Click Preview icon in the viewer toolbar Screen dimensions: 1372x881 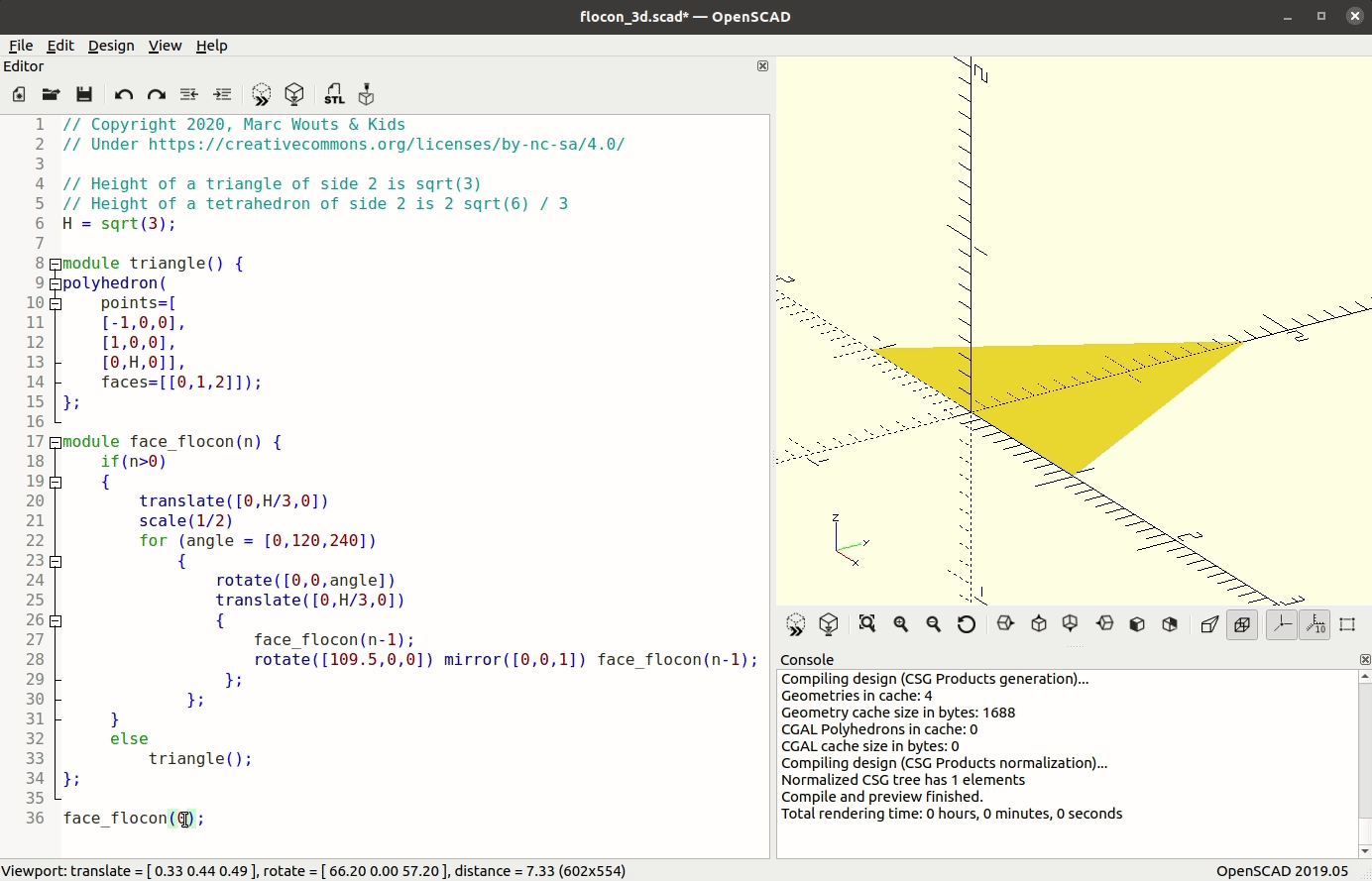796,624
